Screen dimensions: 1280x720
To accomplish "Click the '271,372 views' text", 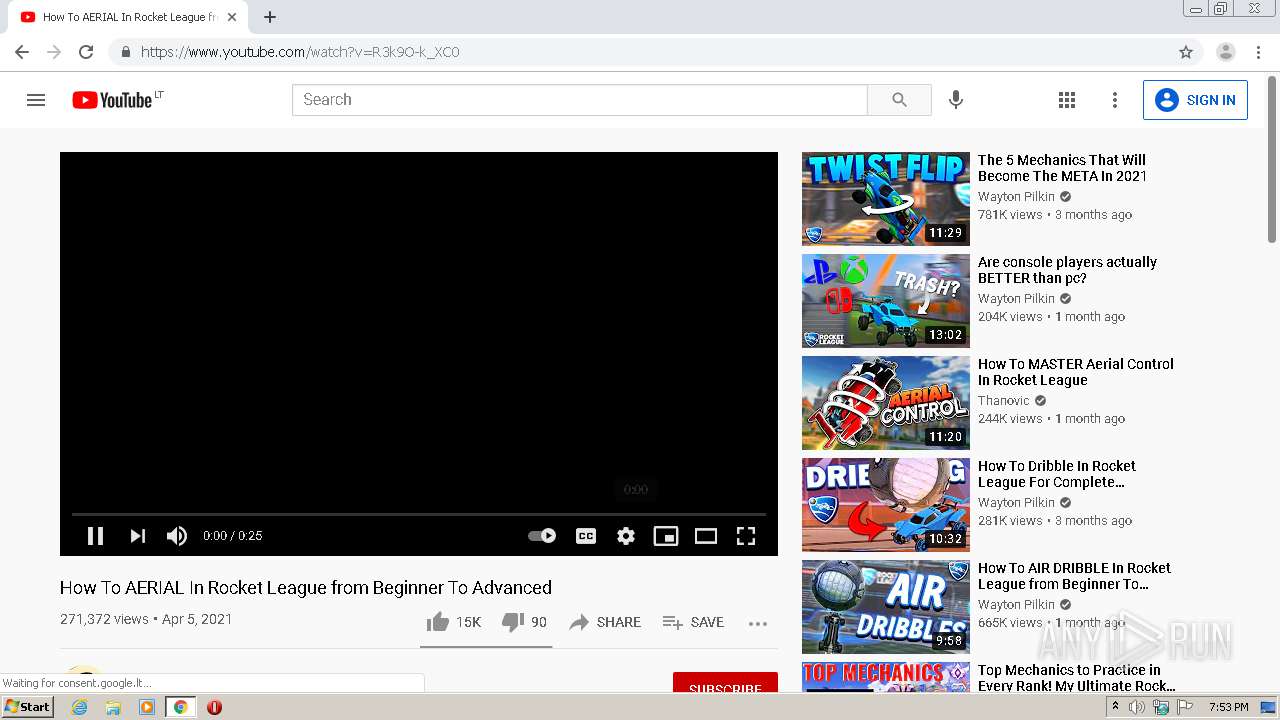I will pyautogui.click(x=104, y=619).
